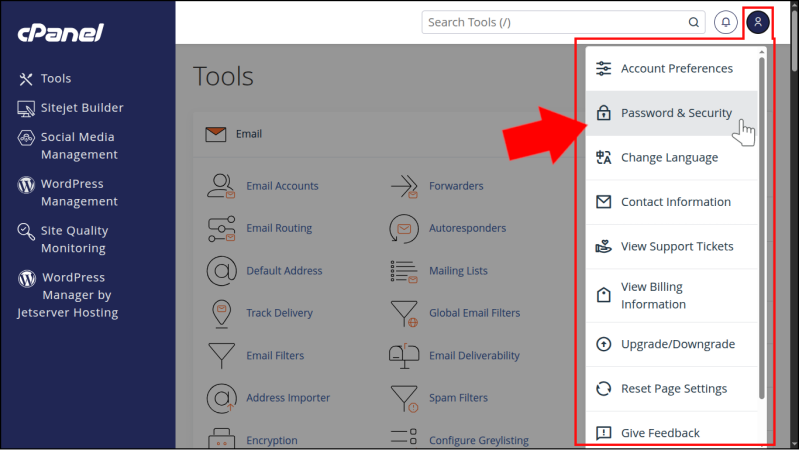Viewport: 799px width, 467px height.
Task: Click the Site Quality Monitoring magnifier icon
Action: point(25,231)
